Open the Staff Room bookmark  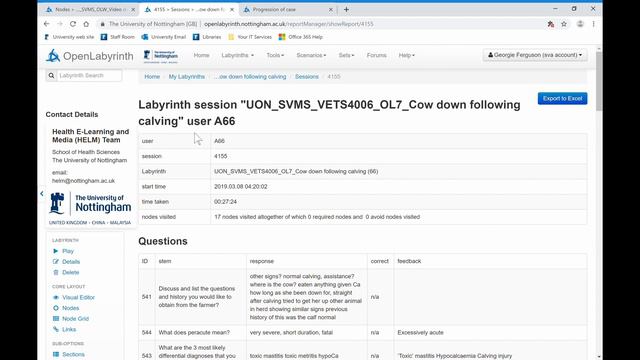coord(118,37)
